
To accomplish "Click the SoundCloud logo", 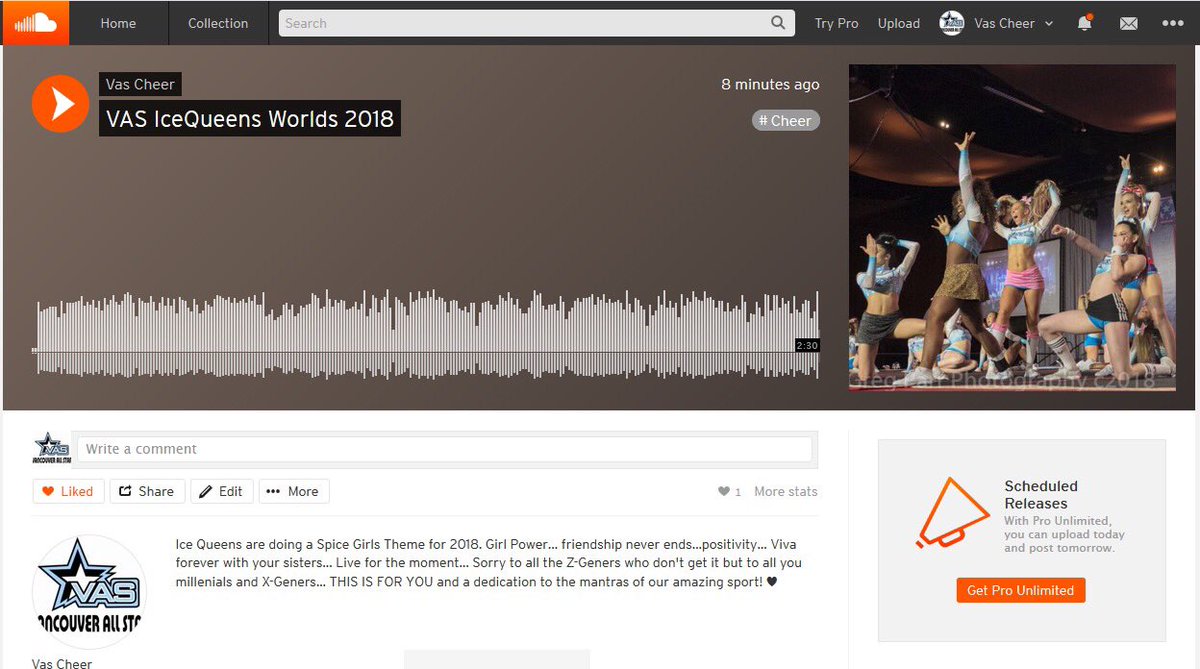I will (36, 22).
